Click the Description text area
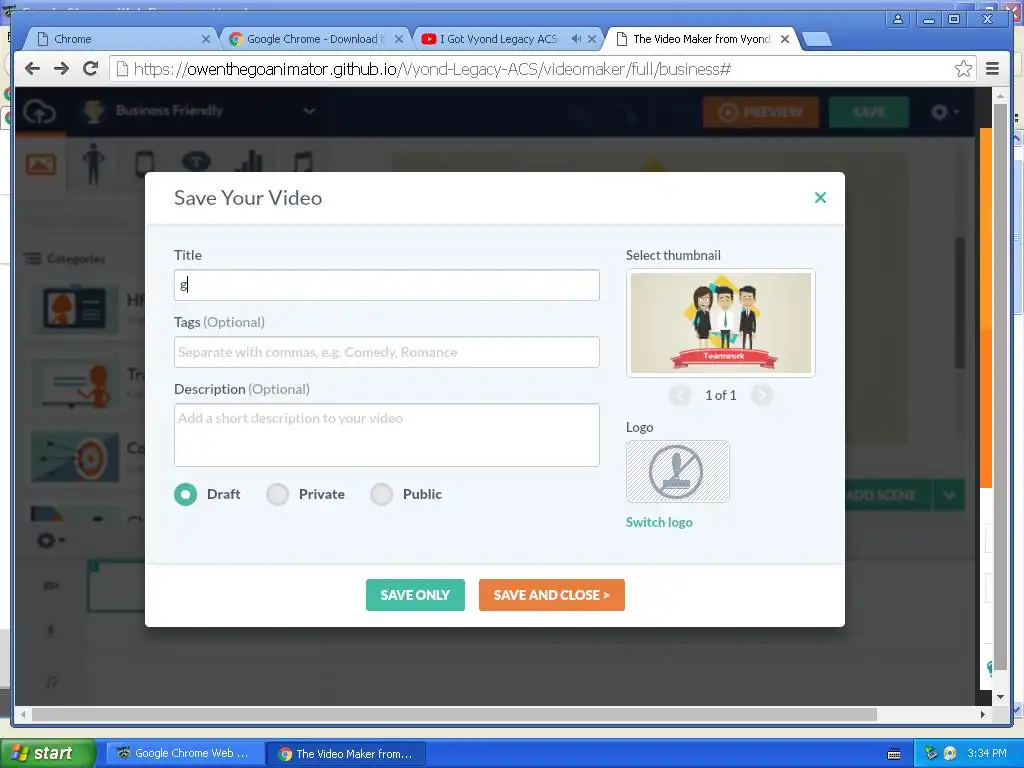The image size is (1024, 768). point(387,435)
